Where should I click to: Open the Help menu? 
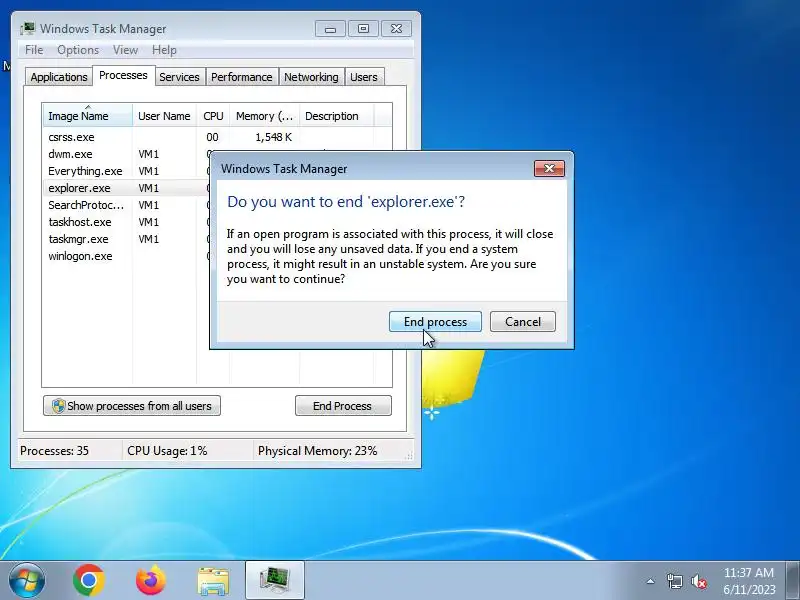[164, 50]
